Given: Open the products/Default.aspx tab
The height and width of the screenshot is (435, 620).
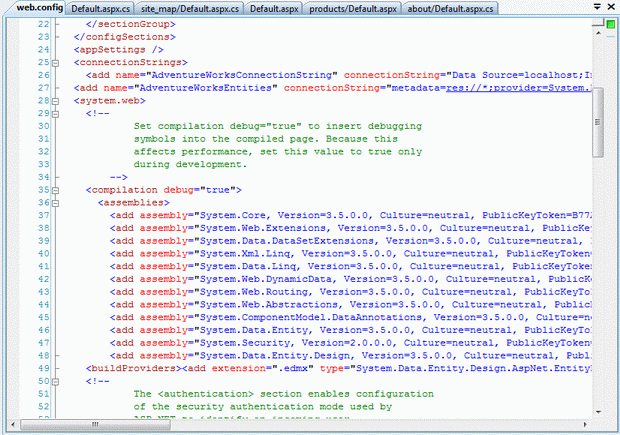Looking at the screenshot, I should (353, 9).
